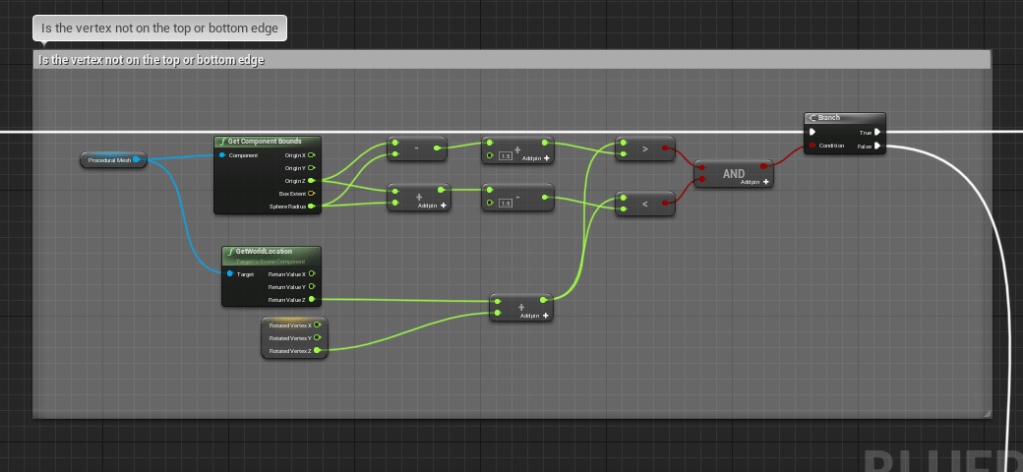Edit the 1.5 value on the addition node
1023x472 pixels.
click(506, 156)
